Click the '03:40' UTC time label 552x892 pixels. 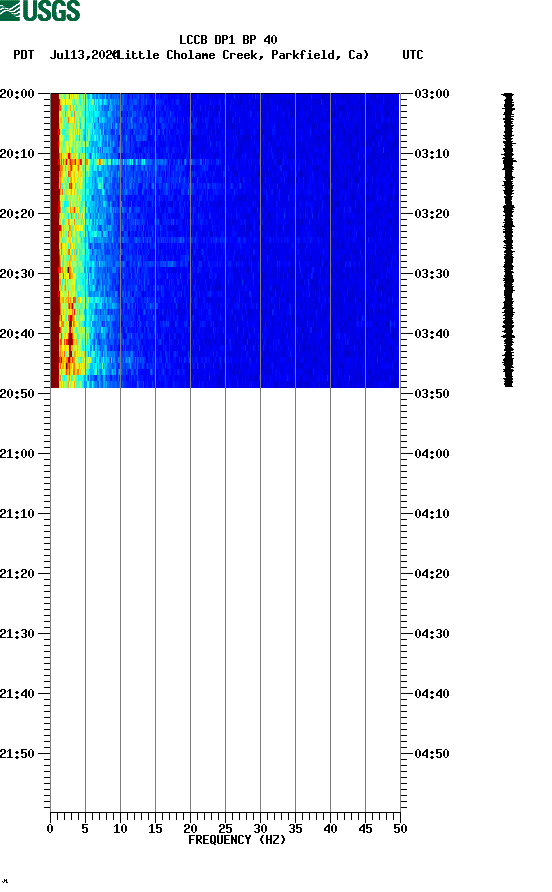tap(432, 333)
